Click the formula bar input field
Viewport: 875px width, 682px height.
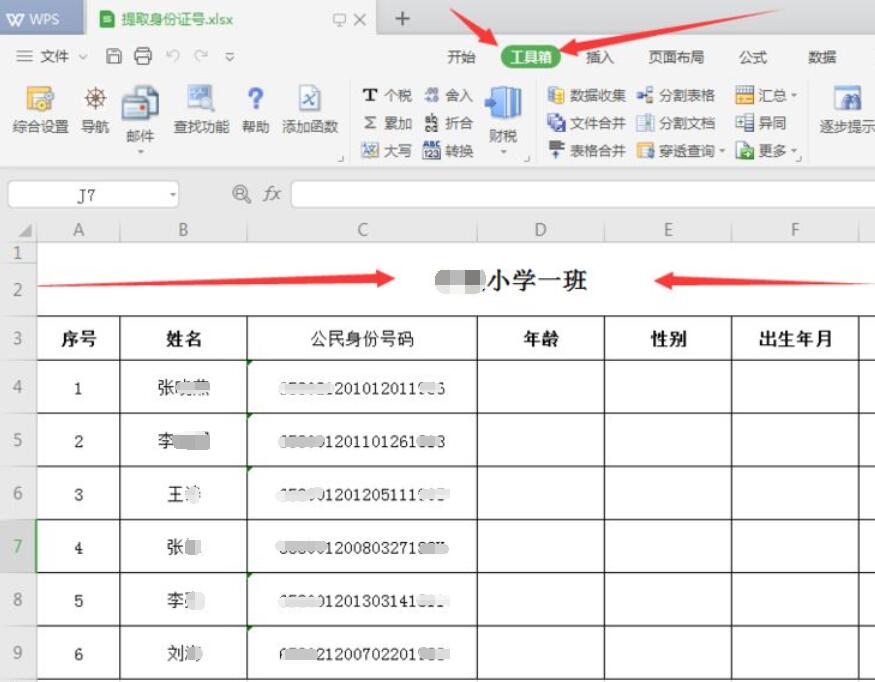(x=580, y=194)
